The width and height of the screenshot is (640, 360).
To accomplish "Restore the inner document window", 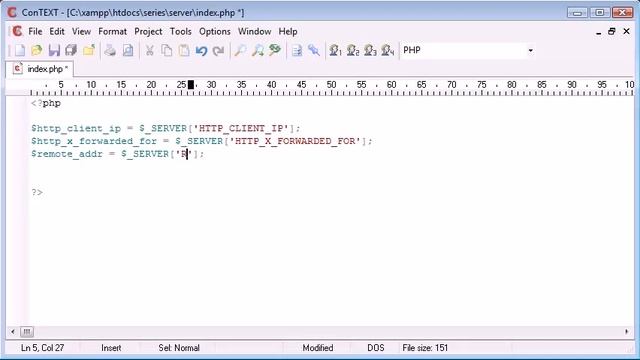I will click(x=611, y=31).
